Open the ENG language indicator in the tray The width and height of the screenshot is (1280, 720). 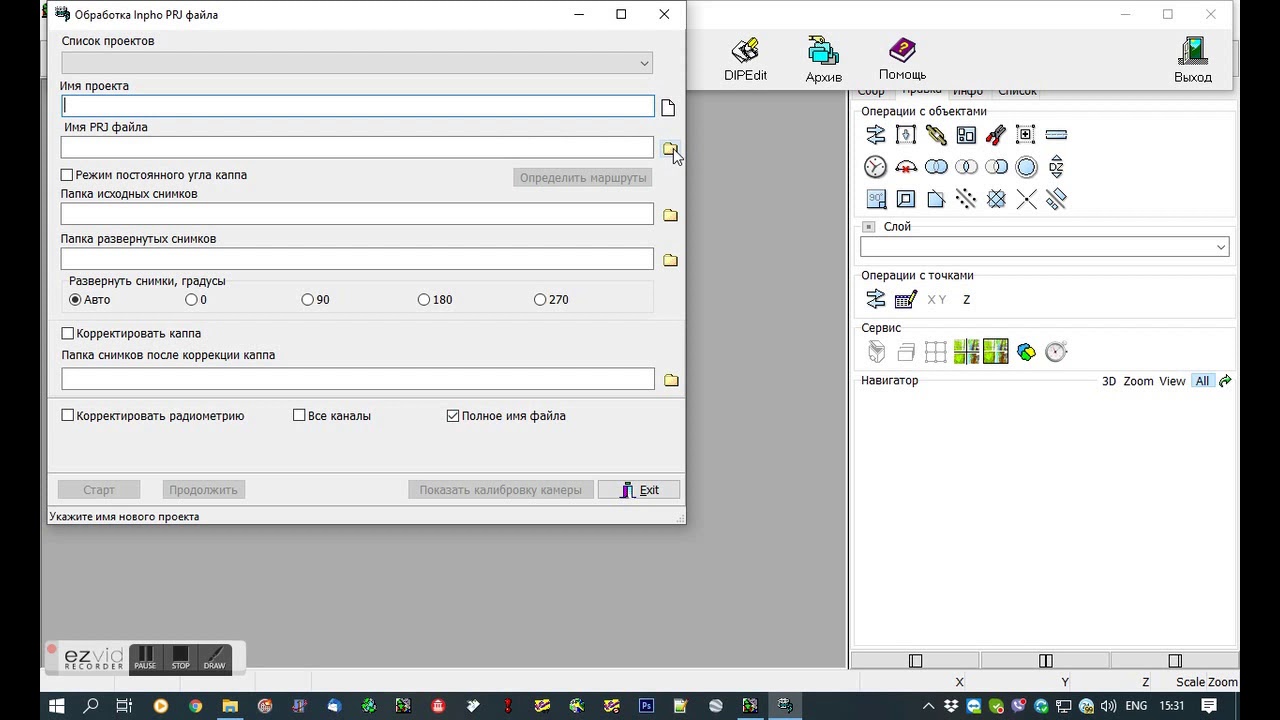1136,706
